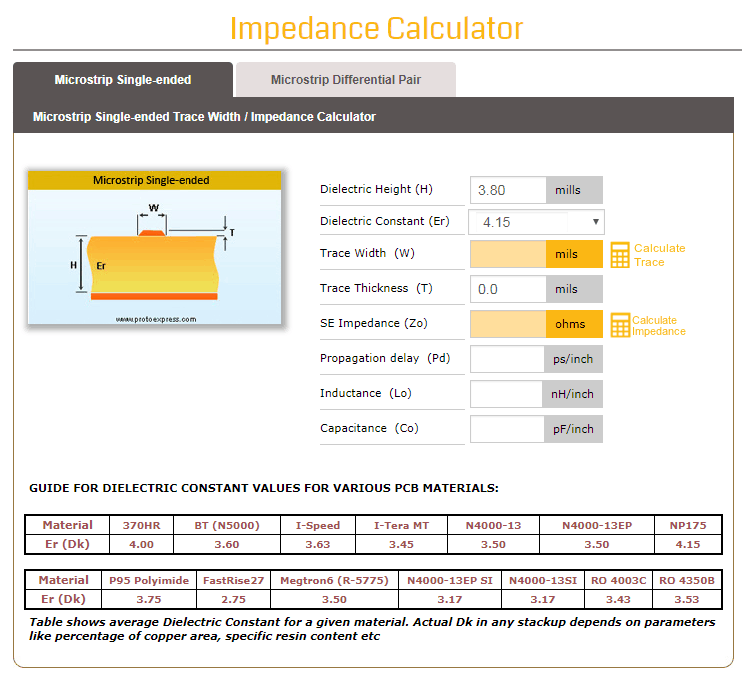The height and width of the screenshot is (677, 751).
Task: Click the 370HR material cell
Action: (141, 525)
